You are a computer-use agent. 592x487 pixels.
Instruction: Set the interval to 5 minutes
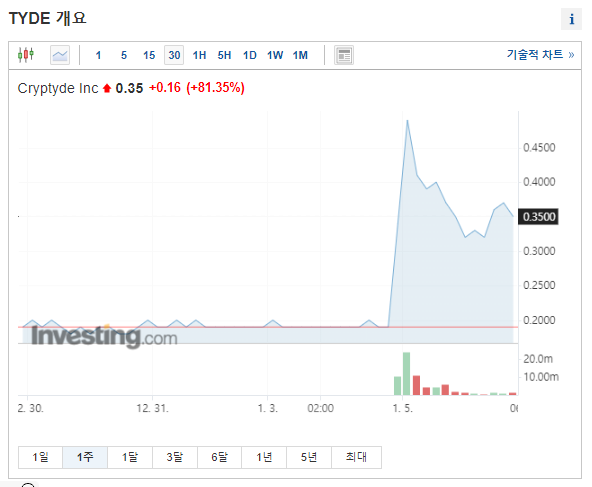tap(124, 55)
